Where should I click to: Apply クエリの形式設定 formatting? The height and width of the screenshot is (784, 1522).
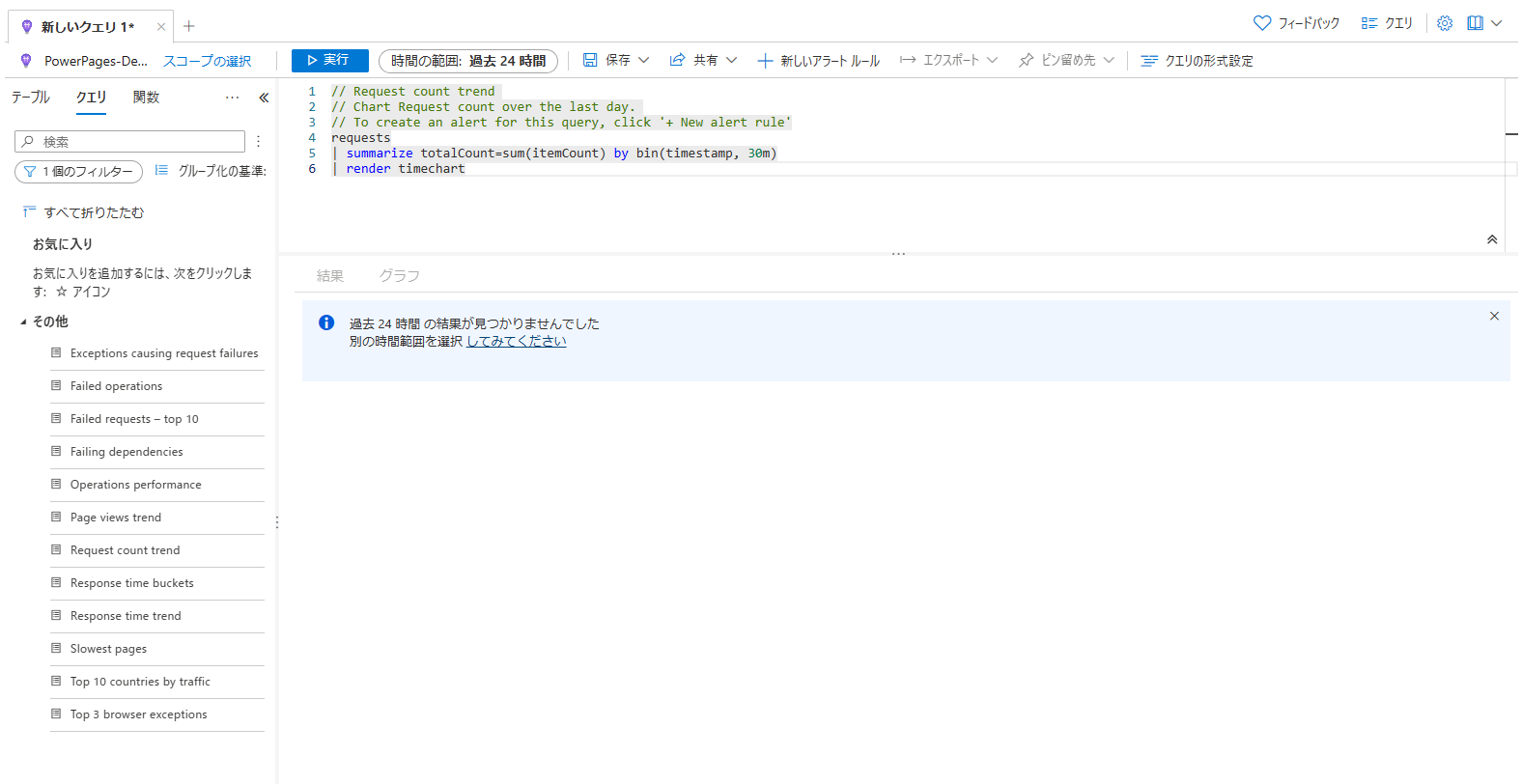[1197, 61]
